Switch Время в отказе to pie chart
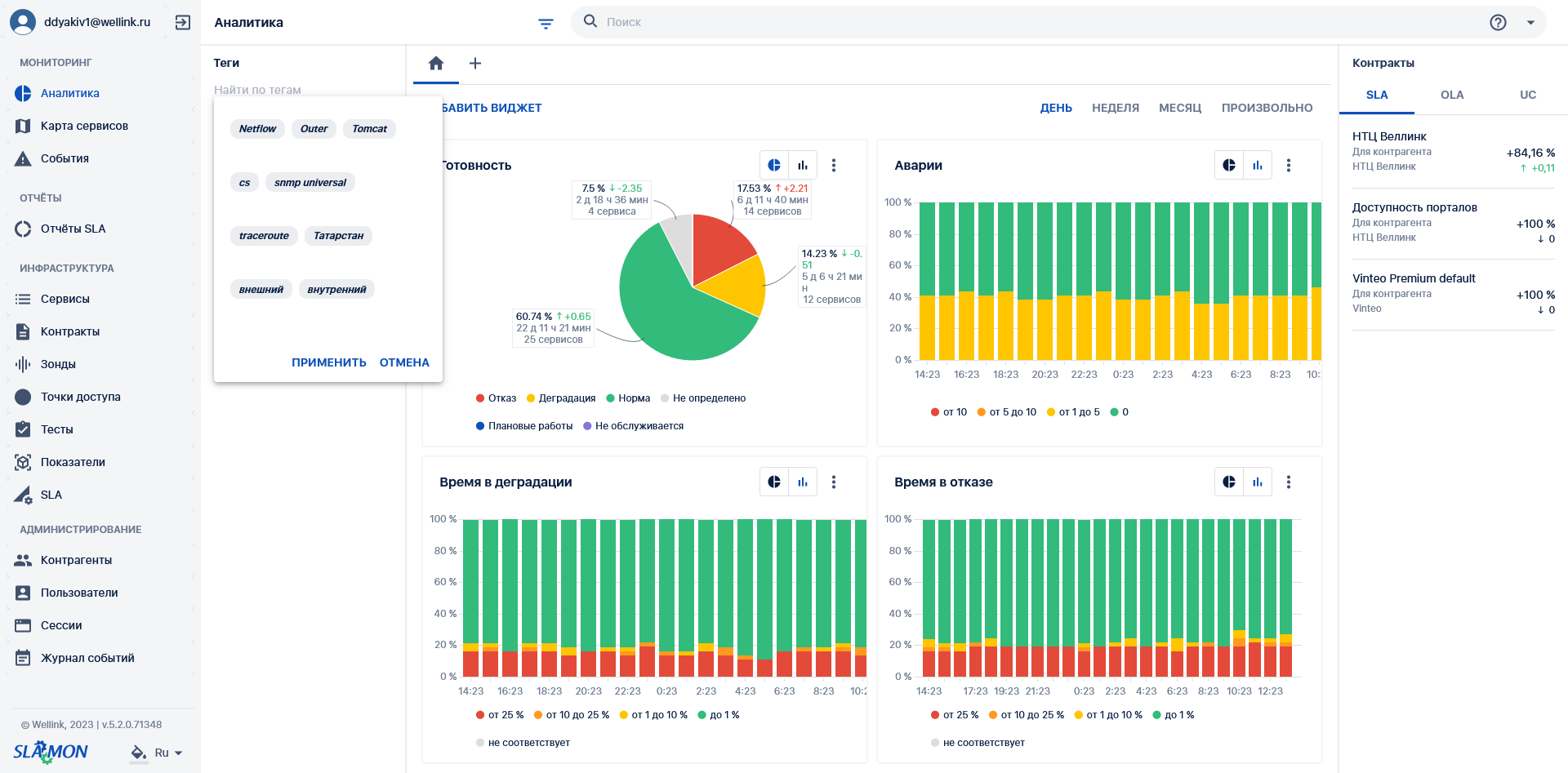The width and height of the screenshot is (1568, 773). coord(1229,482)
